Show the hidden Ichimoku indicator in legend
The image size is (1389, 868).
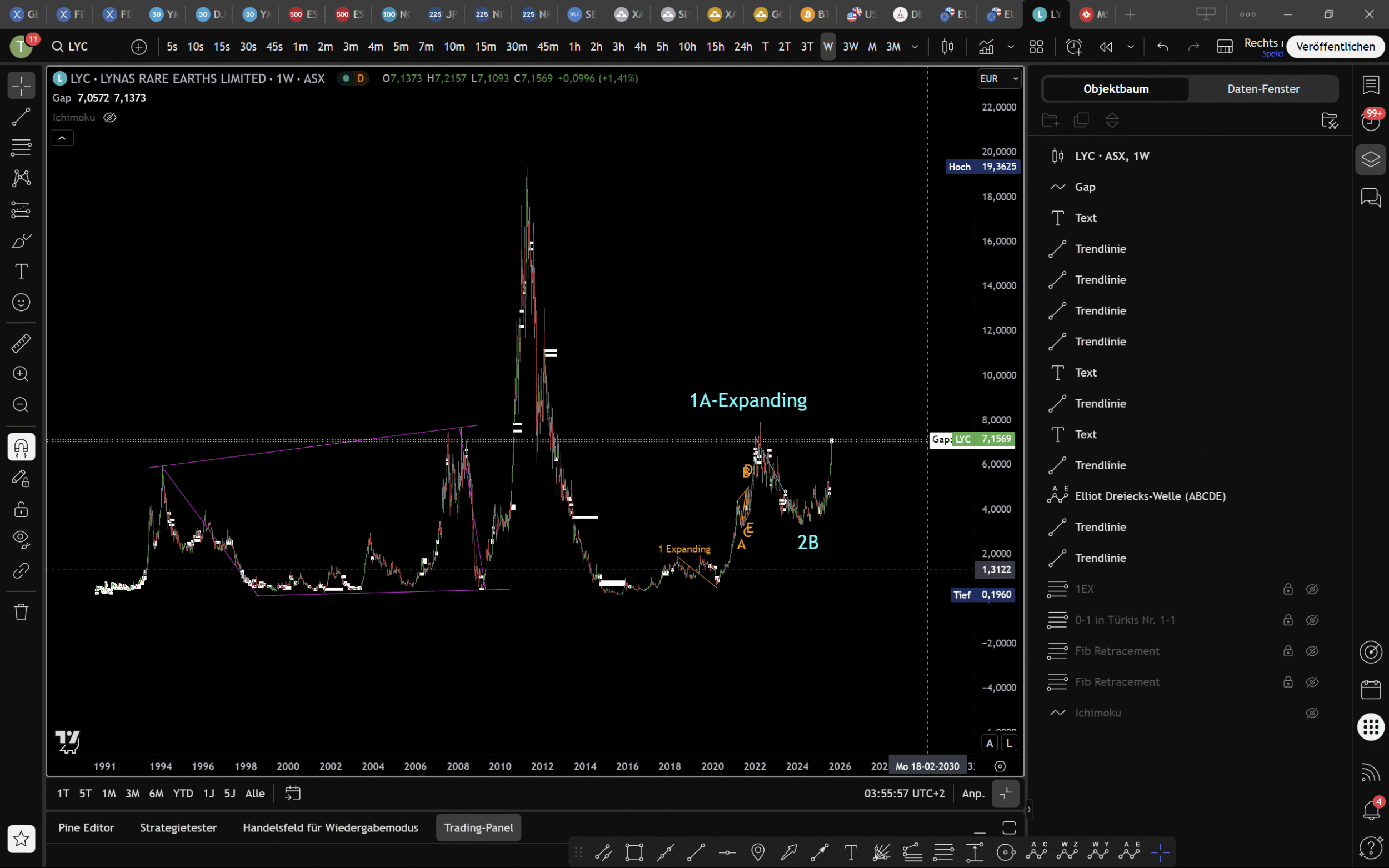[x=109, y=117]
